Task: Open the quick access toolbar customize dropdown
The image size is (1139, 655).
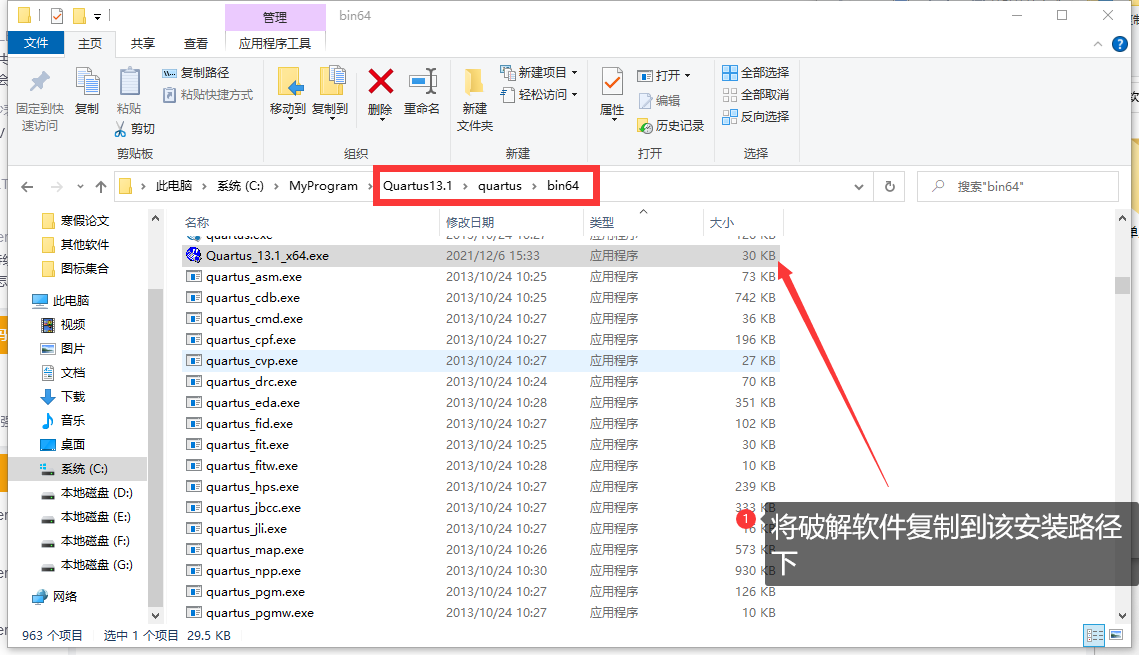Action: coord(97,16)
